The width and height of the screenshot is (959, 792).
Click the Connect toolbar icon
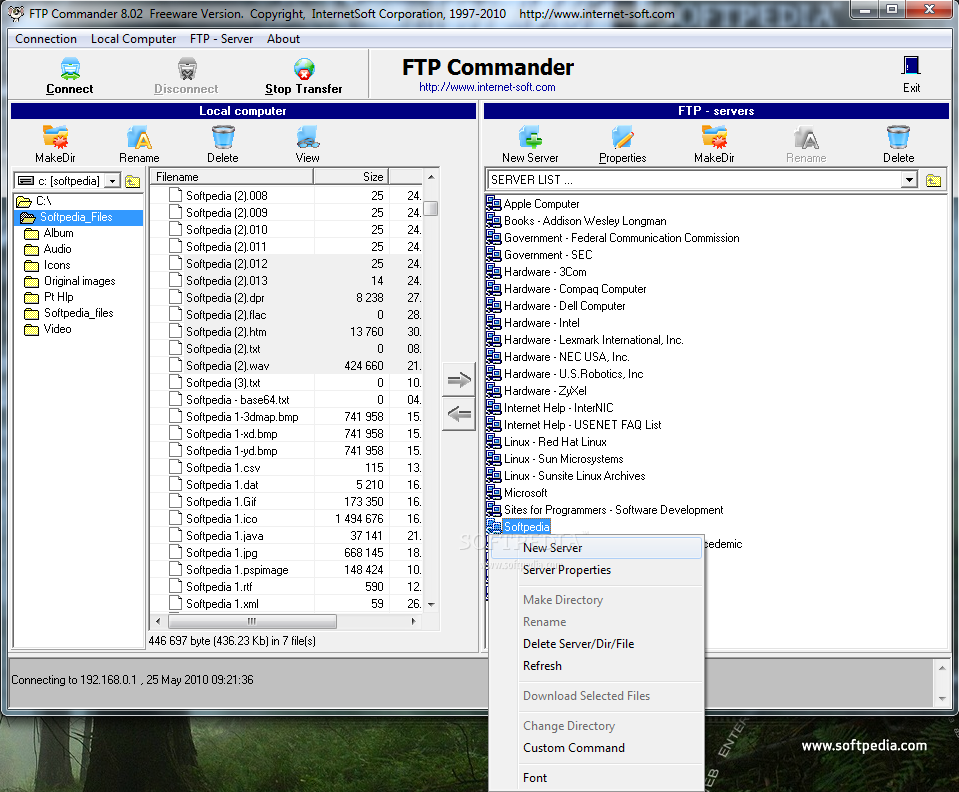[70, 68]
